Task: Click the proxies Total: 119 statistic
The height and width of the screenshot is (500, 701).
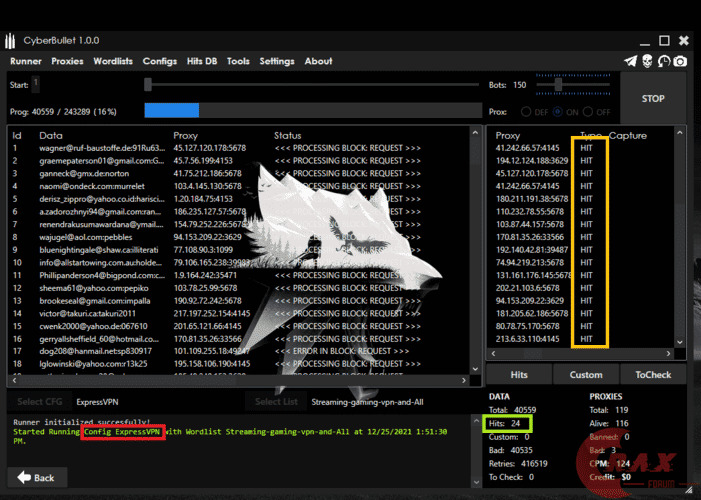Action: point(609,410)
